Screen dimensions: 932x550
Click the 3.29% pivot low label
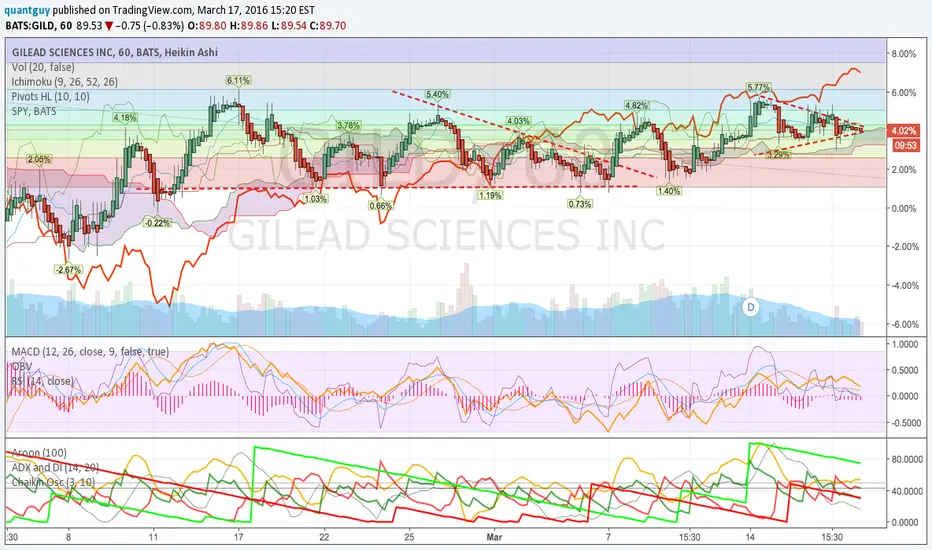[x=778, y=154]
